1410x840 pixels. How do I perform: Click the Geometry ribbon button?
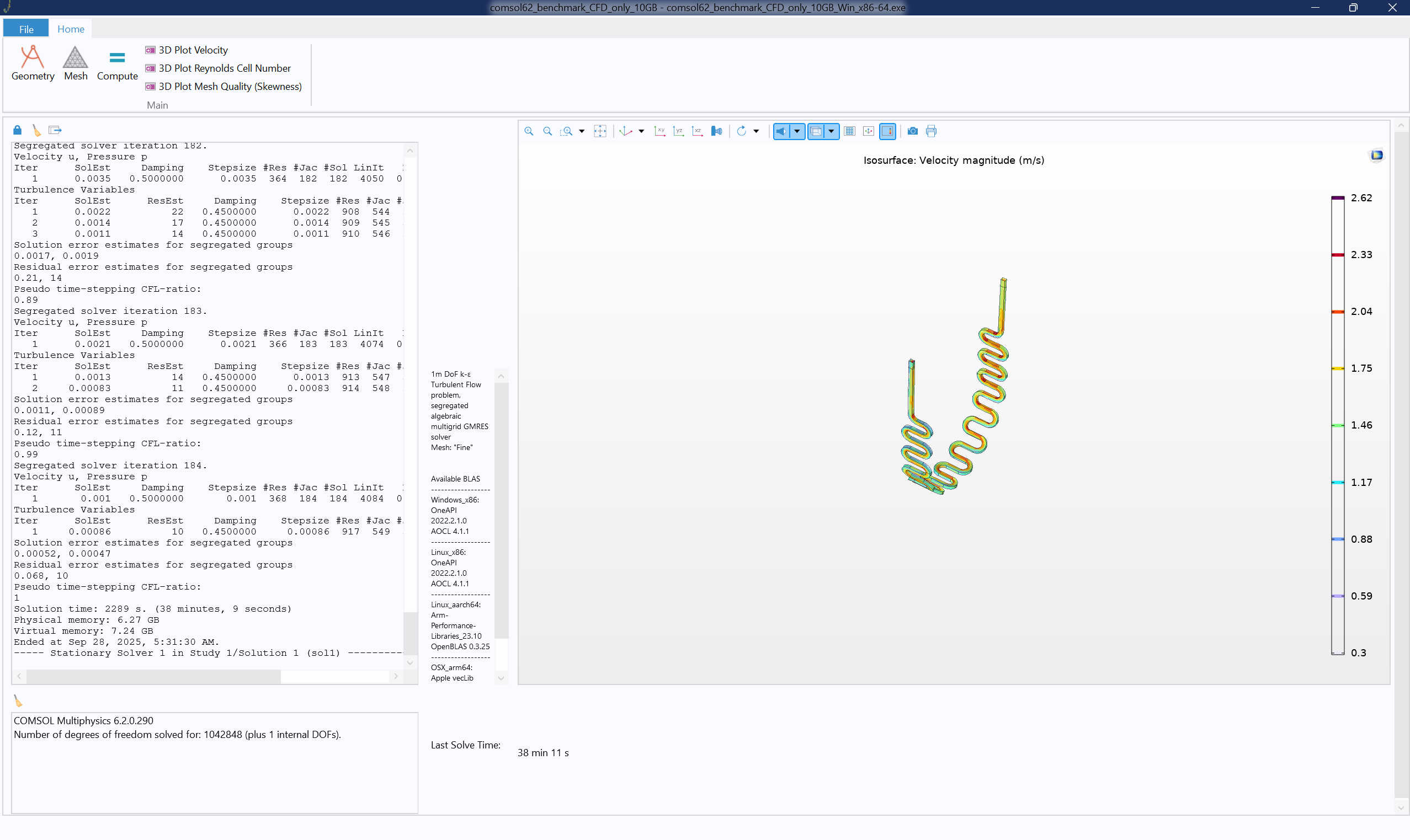(33, 63)
